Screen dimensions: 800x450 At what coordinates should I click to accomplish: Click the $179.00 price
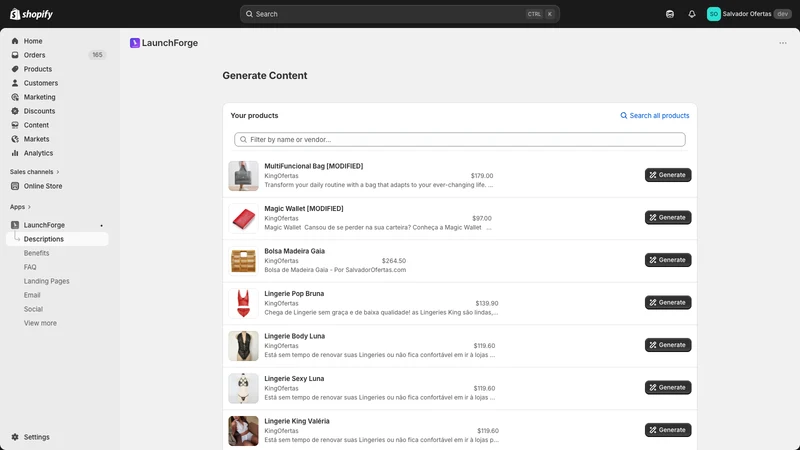coord(482,176)
